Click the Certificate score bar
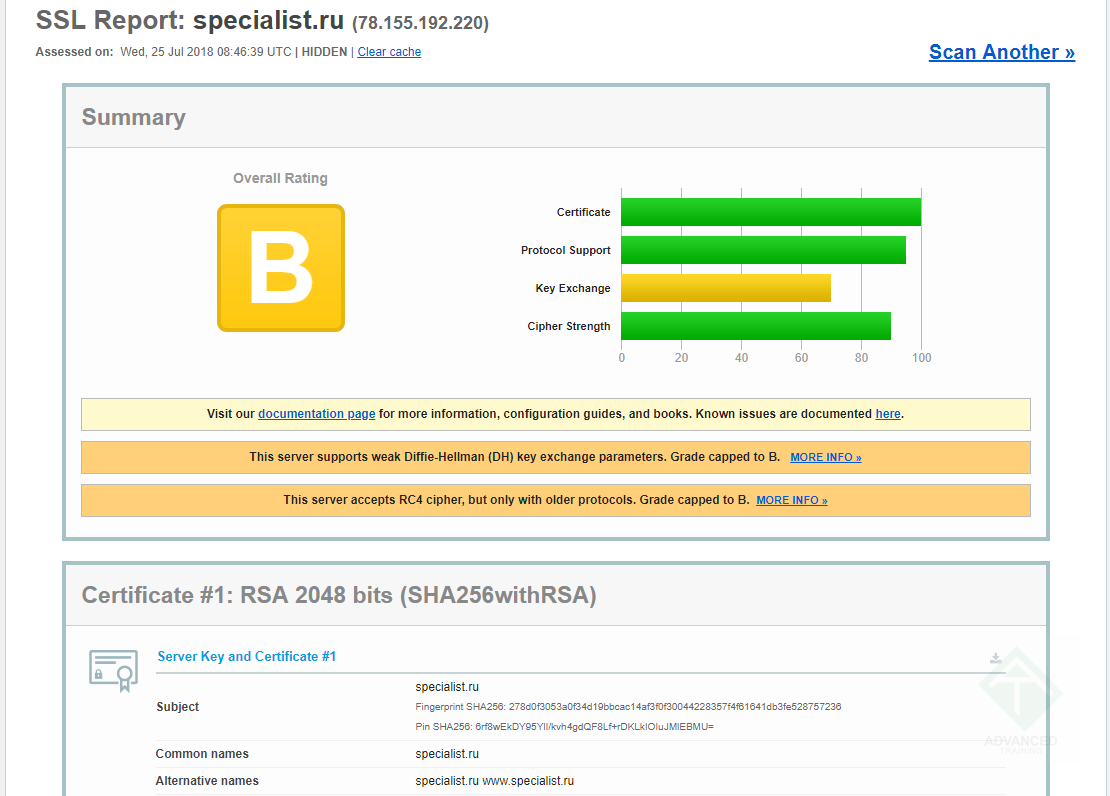The height and width of the screenshot is (796, 1110). coord(771,212)
